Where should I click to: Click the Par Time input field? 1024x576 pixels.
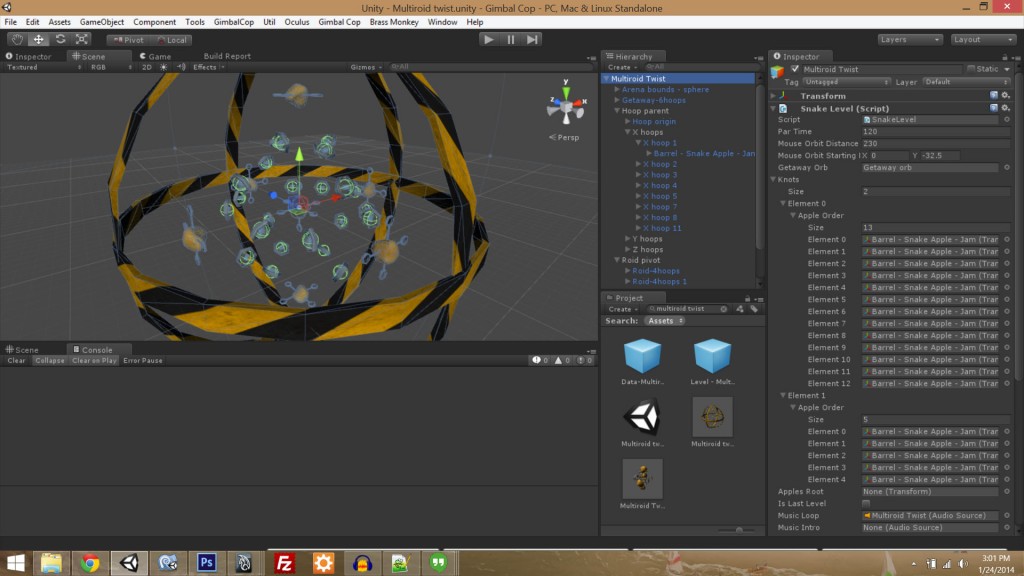[x=936, y=132]
